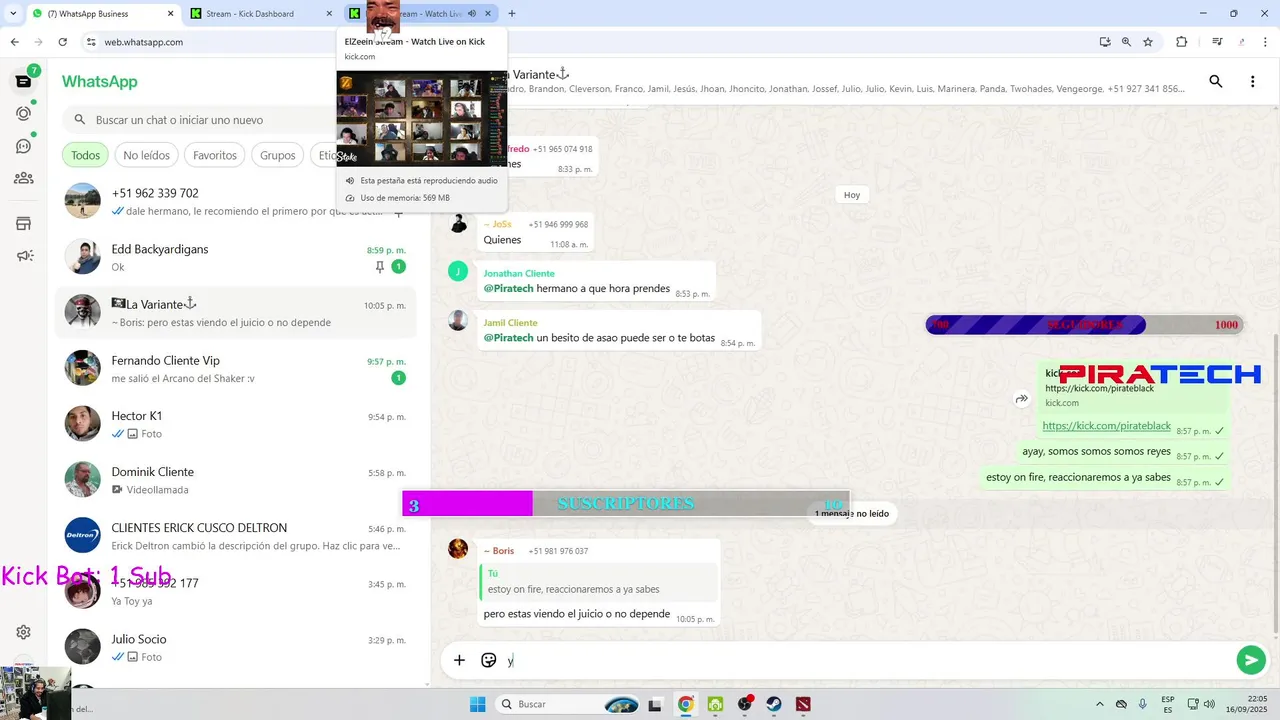Image resolution: width=1280 pixels, height=720 pixels.
Task: Switch to the Stream - Kick Dashboard tab
Action: 261,13
